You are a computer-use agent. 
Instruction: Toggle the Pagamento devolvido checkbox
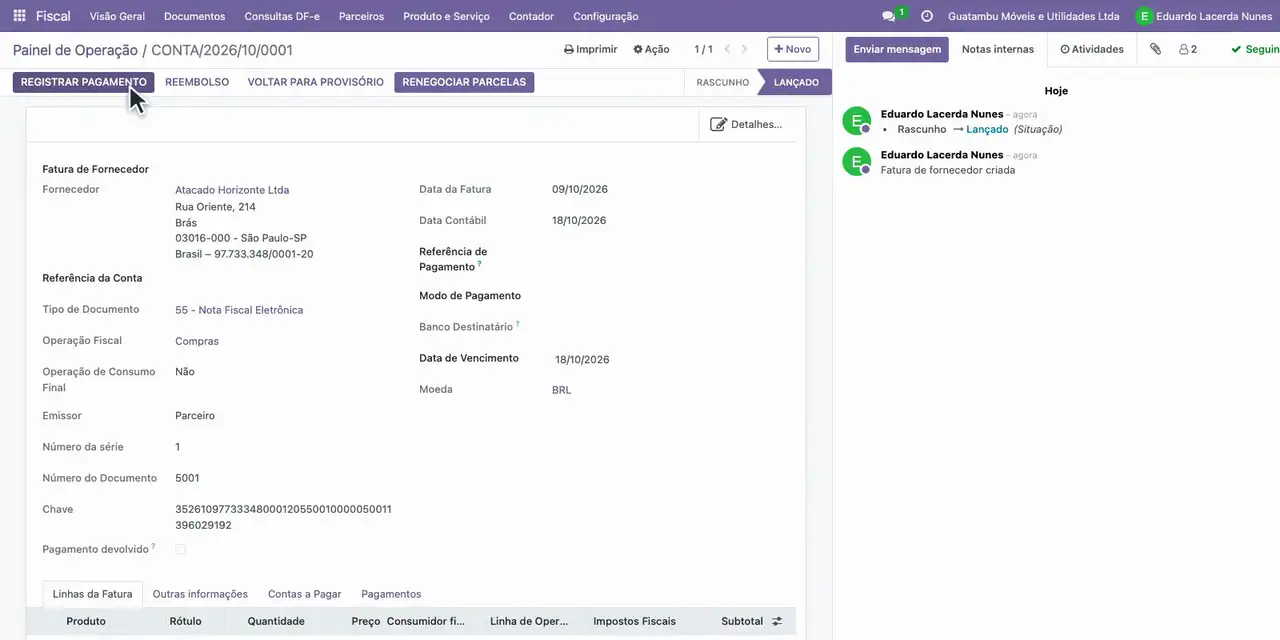point(181,549)
